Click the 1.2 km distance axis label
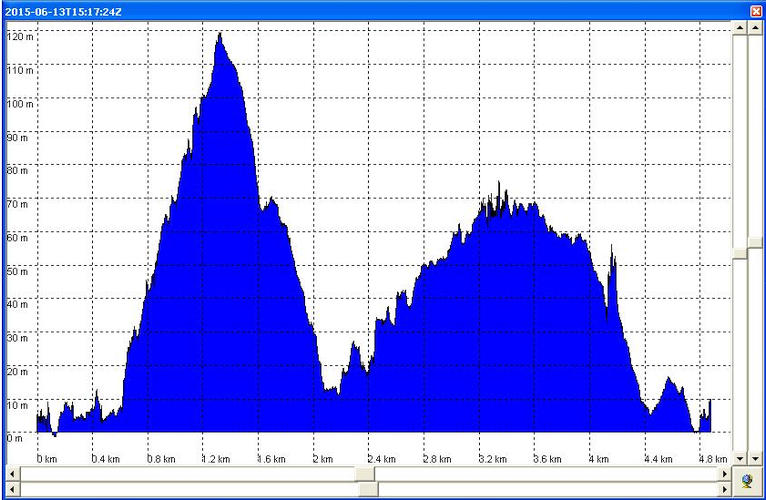The width and height of the screenshot is (766, 500). click(x=216, y=459)
